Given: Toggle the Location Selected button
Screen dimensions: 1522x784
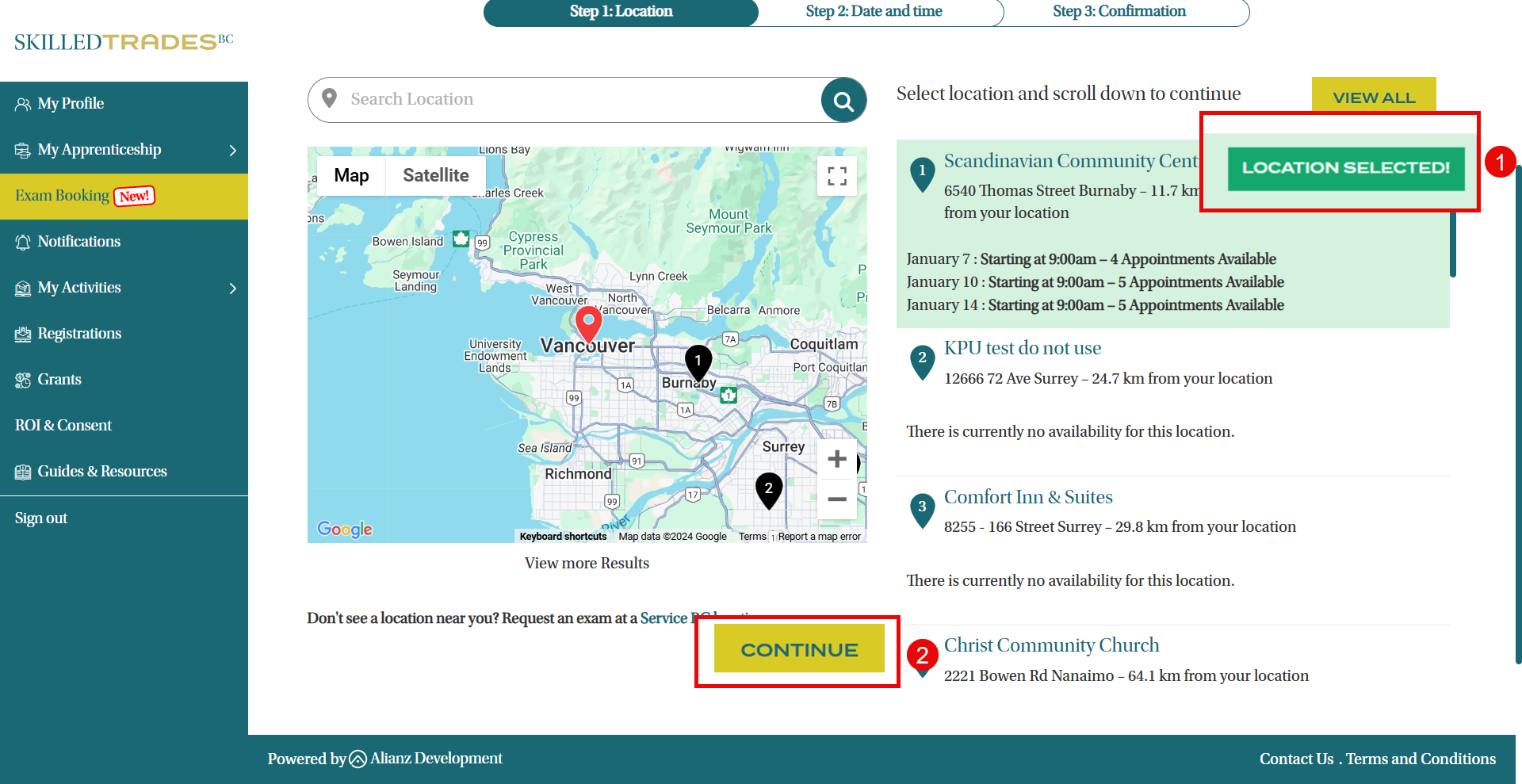Looking at the screenshot, I should point(1345,168).
